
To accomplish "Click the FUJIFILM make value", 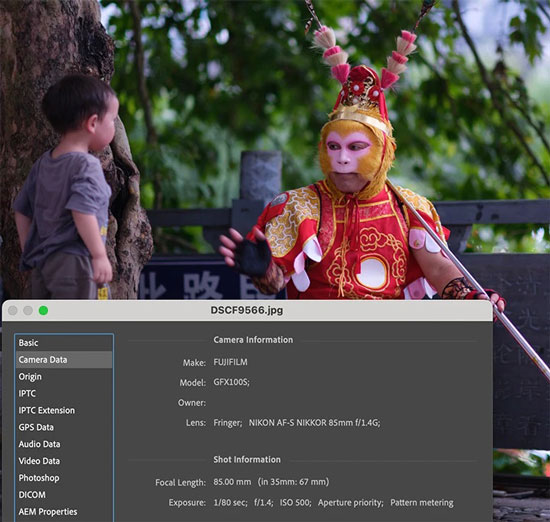I will tap(230, 362).
